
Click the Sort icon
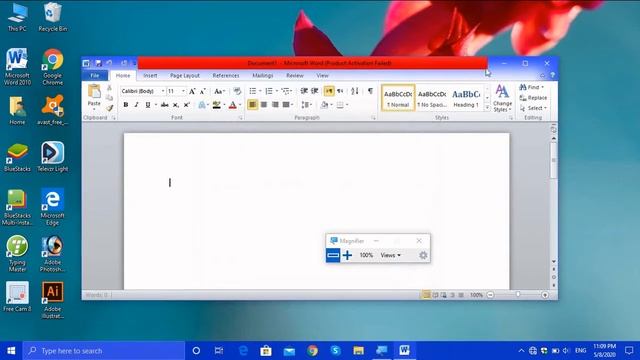(355, 91)
